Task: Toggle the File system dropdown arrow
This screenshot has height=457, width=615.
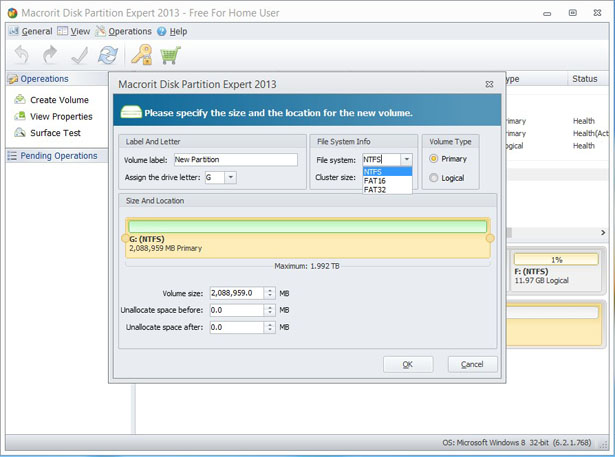Action: (x=407, y=159)
